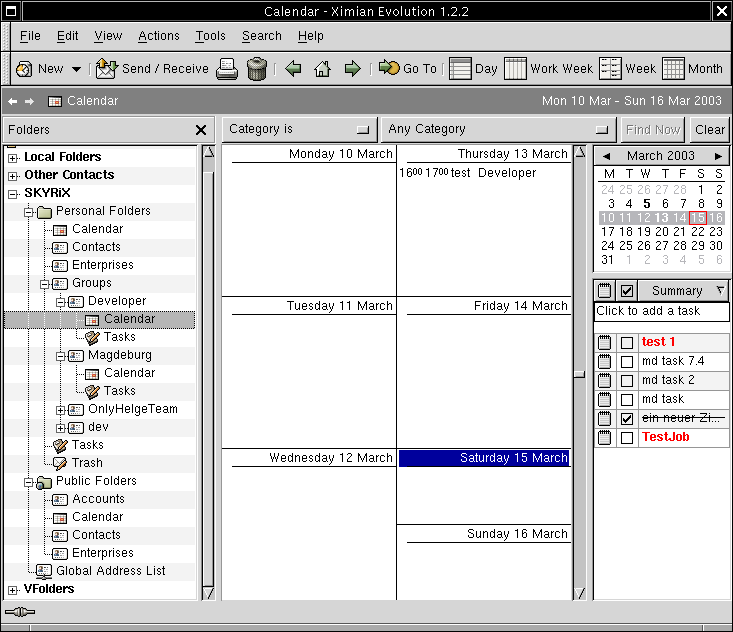
Task: Mark TestJob task as complete
Action: coord(627,438)
